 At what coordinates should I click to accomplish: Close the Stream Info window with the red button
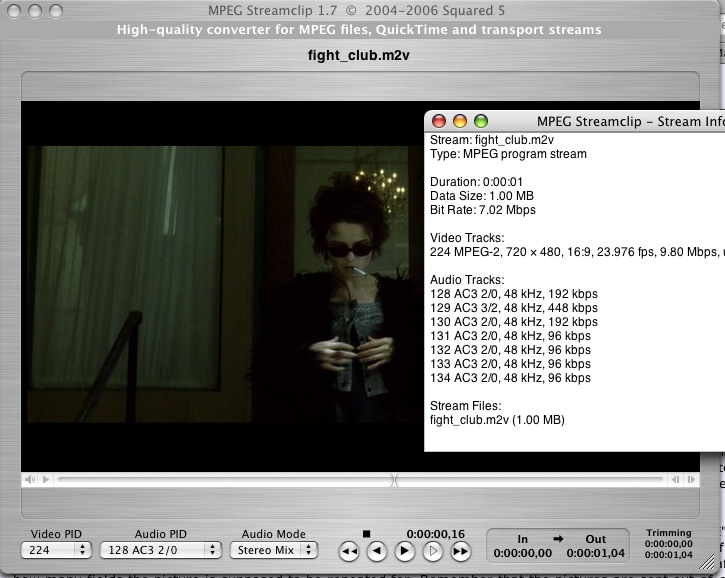click(439, 121)
